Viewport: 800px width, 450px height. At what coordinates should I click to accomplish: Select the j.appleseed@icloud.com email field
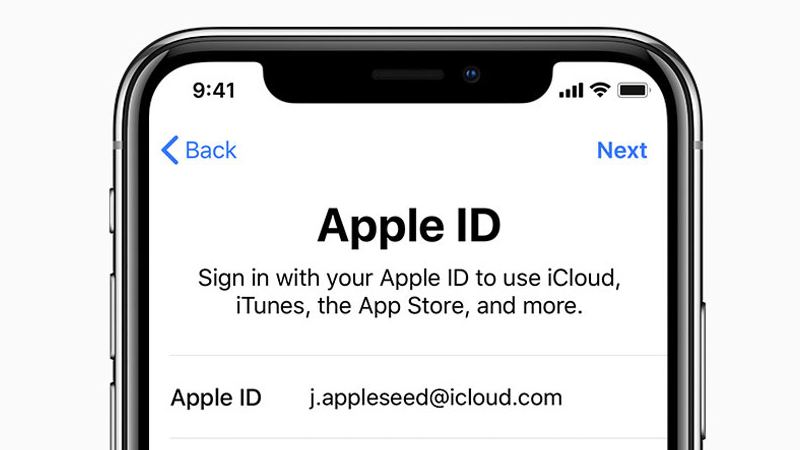[436, 397]
